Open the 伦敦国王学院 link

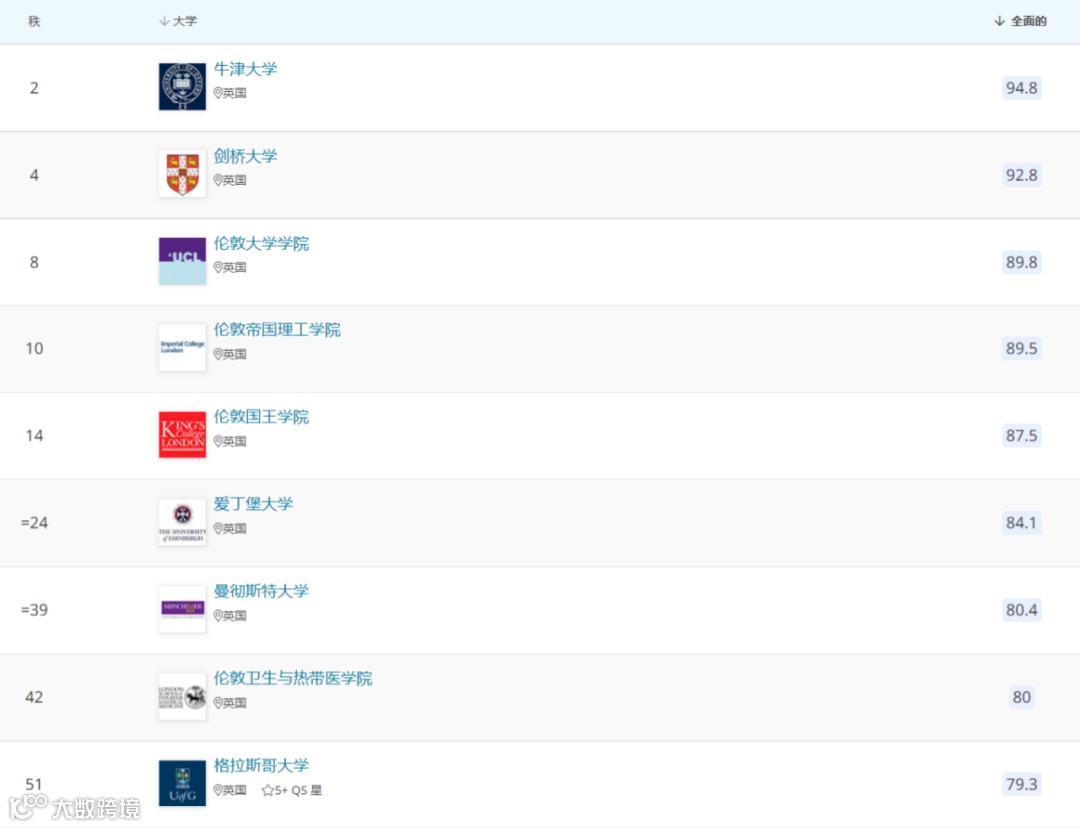261,417
